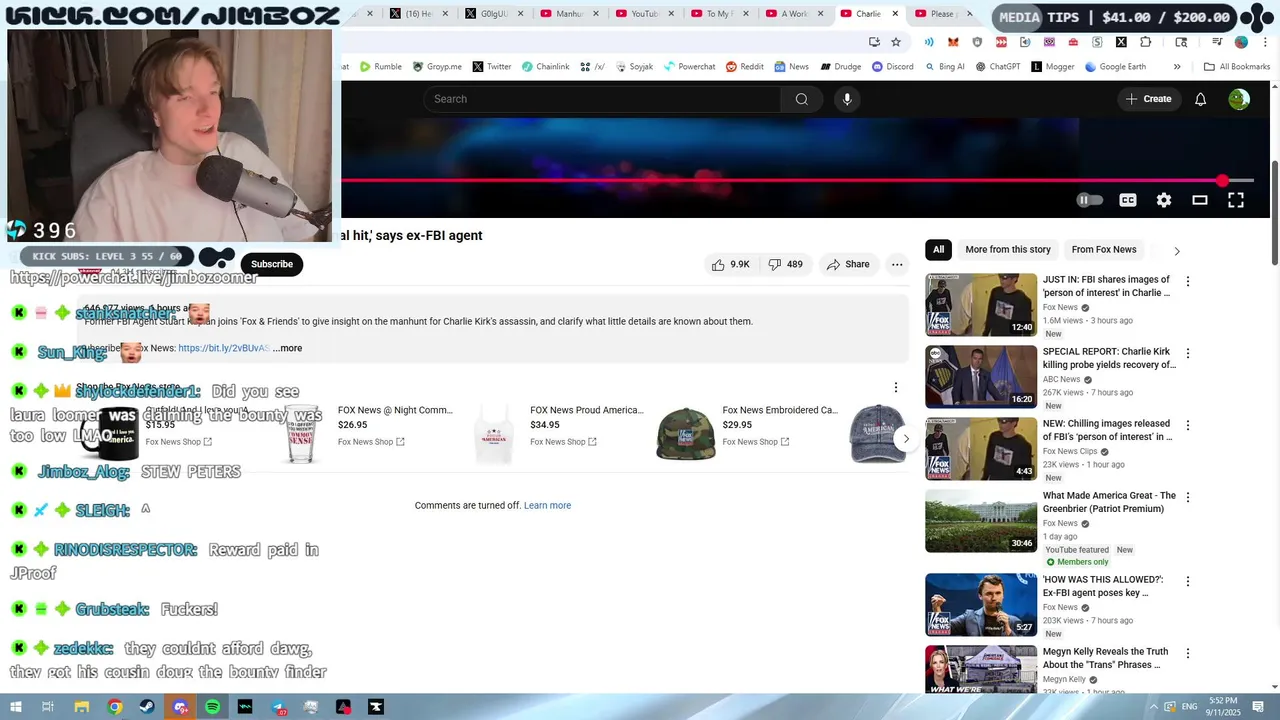Open options for HOW WAS THIS ALLOWED video

(x=1188, y=582)
